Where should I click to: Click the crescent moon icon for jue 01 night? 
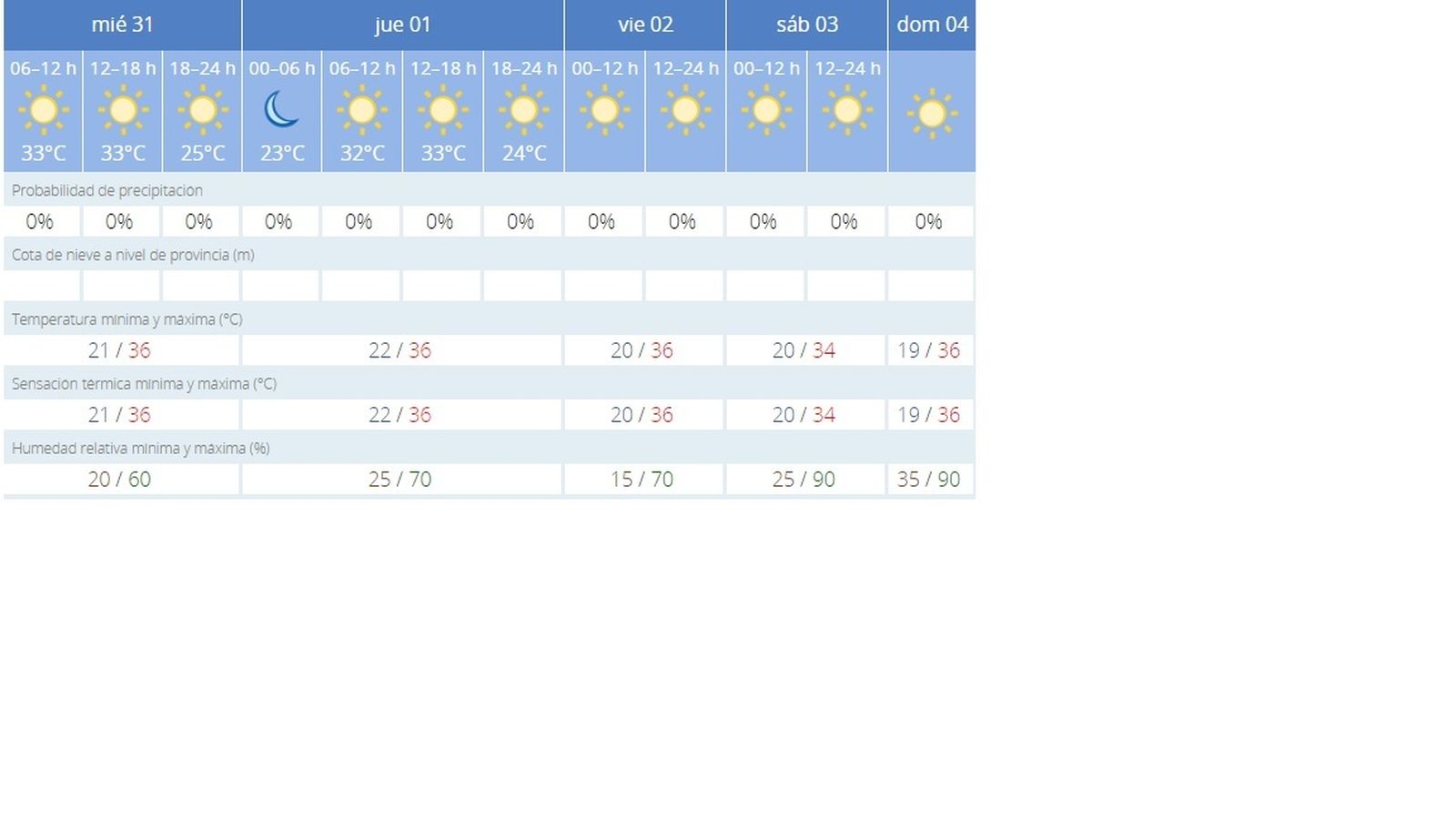282,111
